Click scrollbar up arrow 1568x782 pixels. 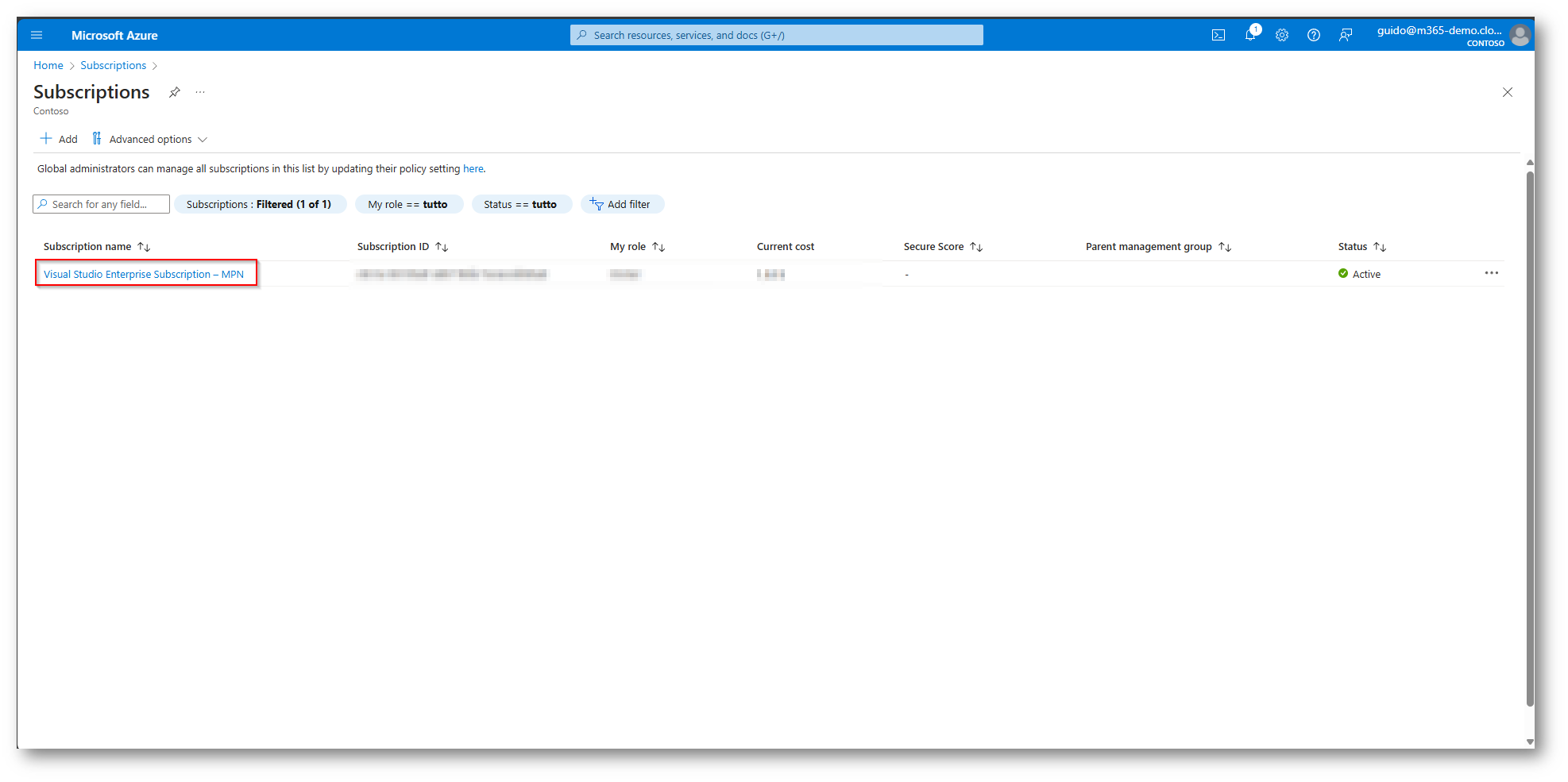(1530, 162)
